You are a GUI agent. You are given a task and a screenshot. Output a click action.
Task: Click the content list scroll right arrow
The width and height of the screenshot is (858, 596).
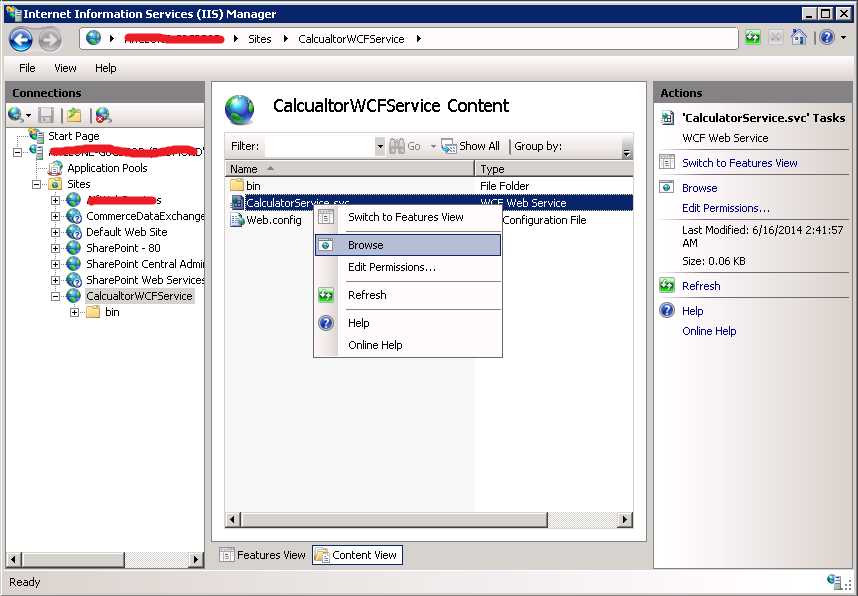625,519
